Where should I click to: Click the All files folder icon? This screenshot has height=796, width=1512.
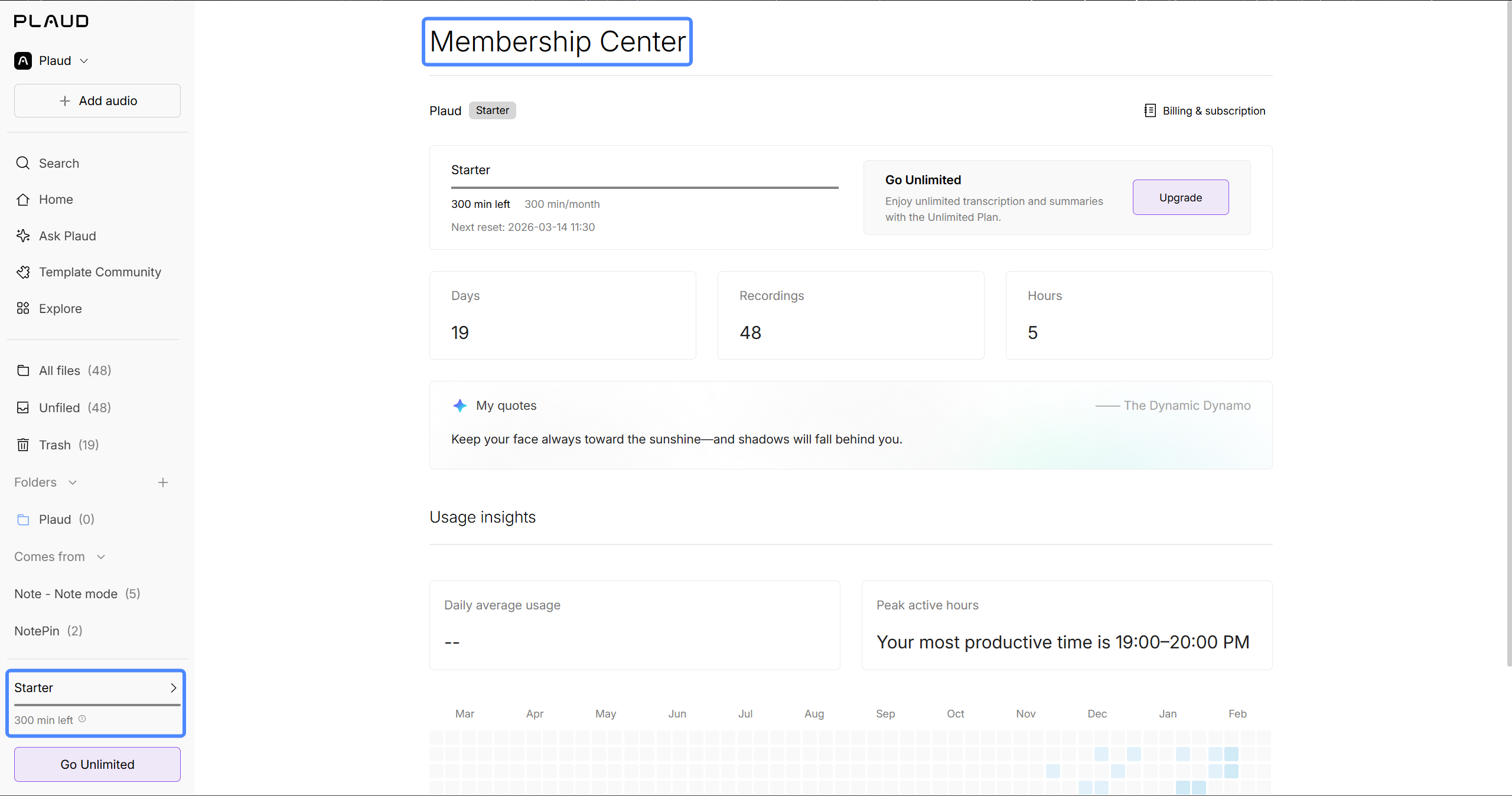(x=23, y=370)
